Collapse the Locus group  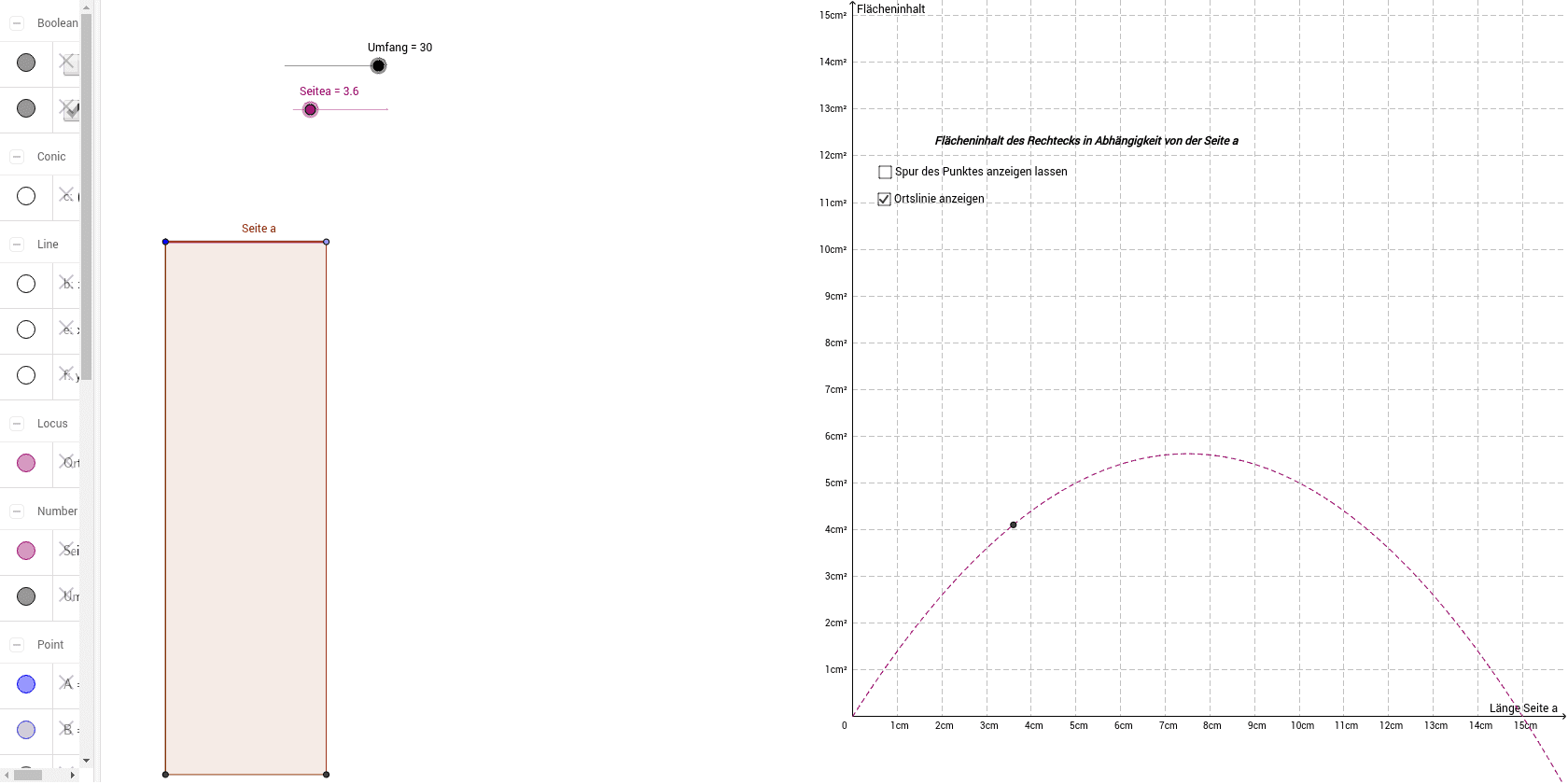click(17, 424)
